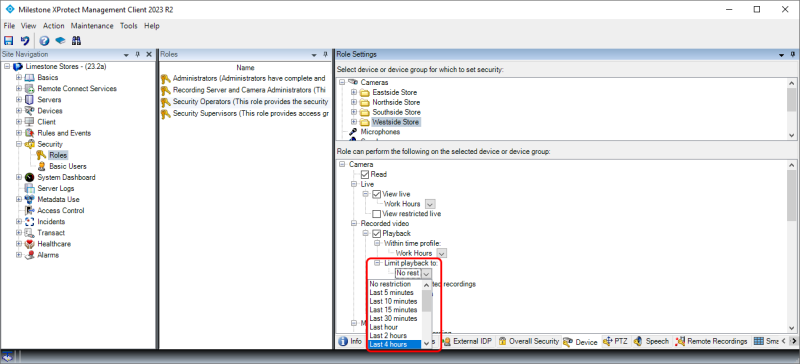The height and width of the screenshot is (364, 800).
Task: Click the Devices camera icon in navigation
Action: (x=30, y=111)
